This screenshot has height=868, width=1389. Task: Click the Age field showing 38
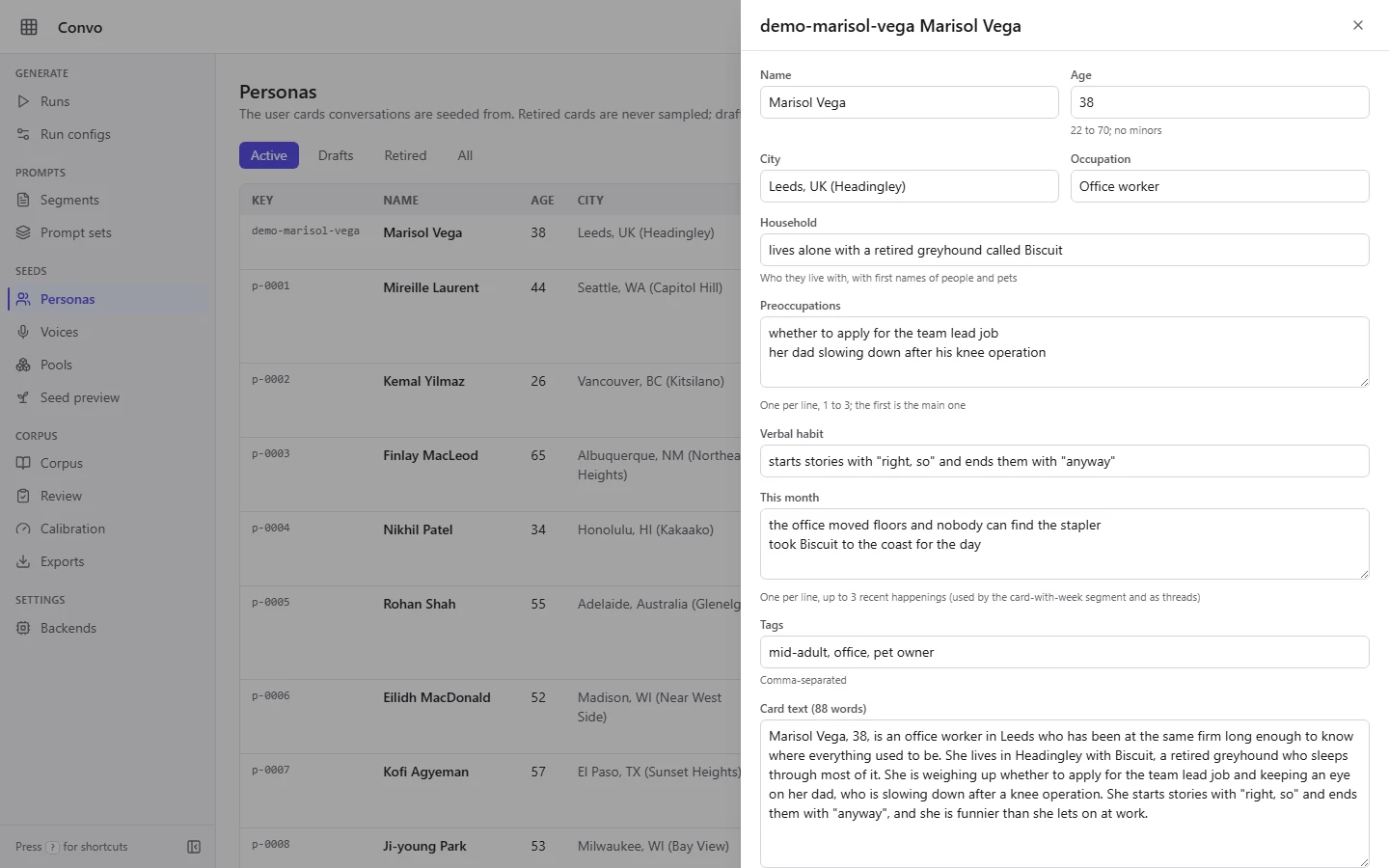coord(1219,102)
